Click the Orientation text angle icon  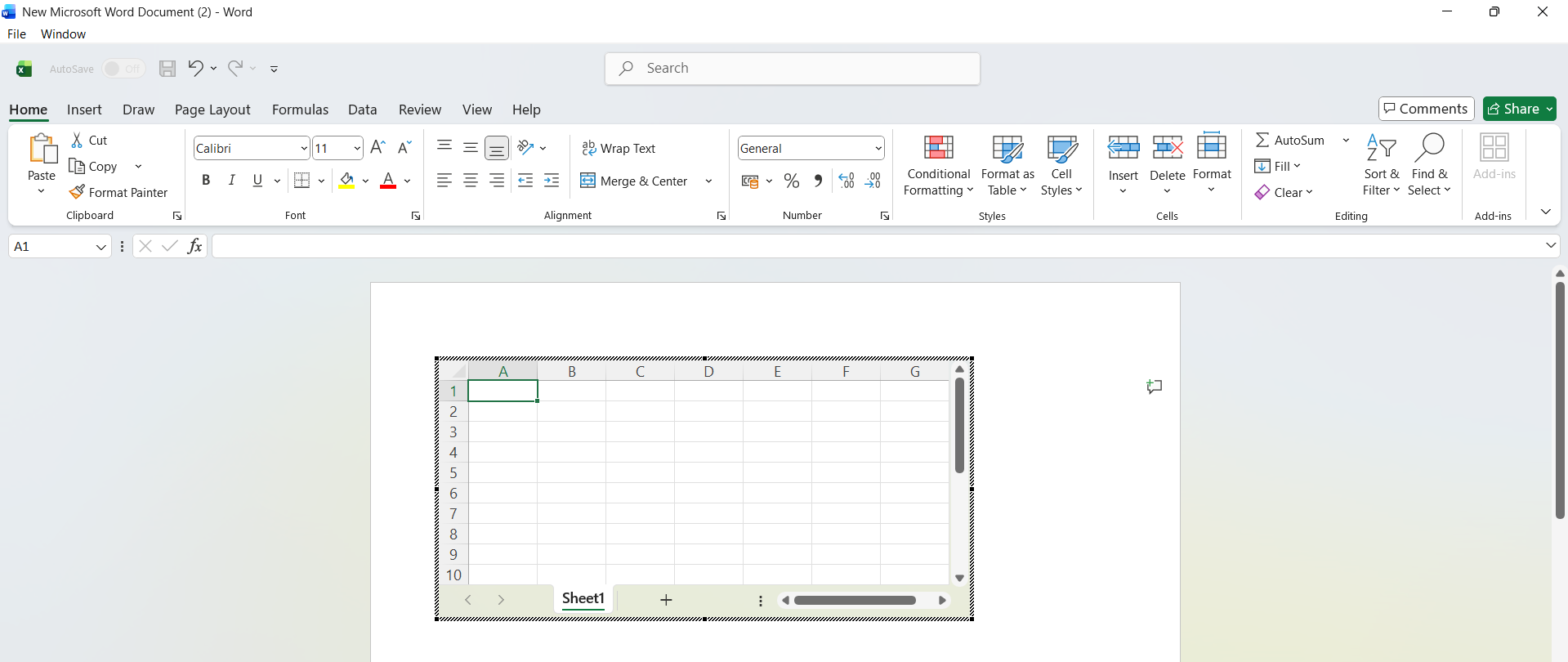[525, 147]
